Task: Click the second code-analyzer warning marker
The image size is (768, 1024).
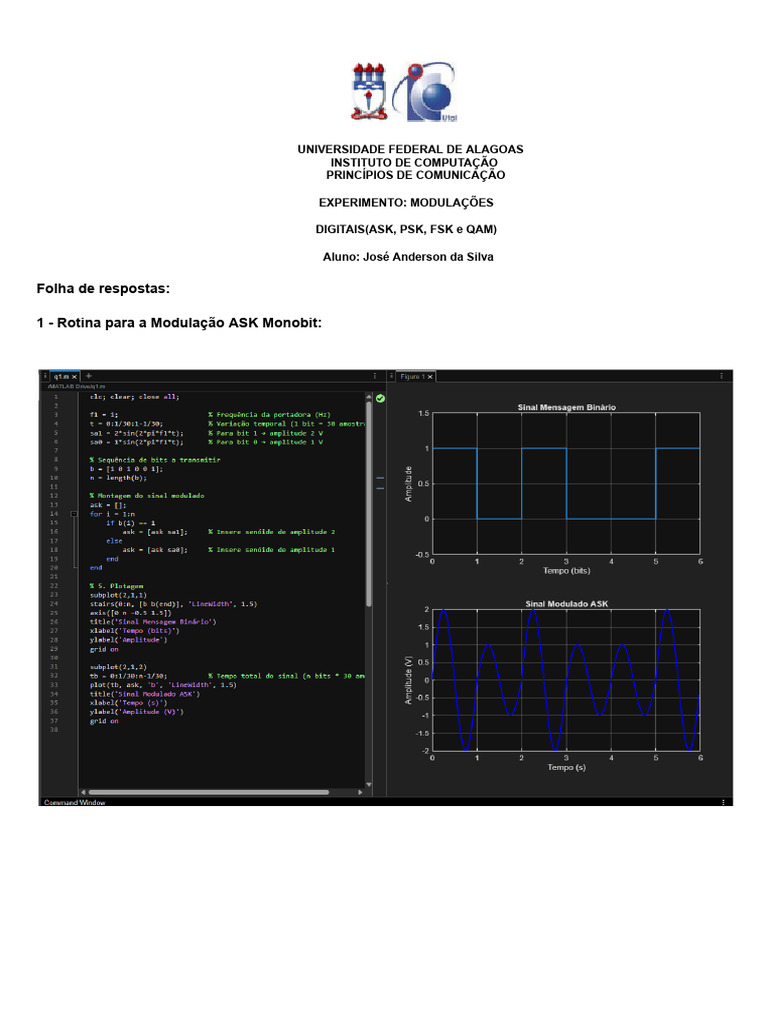Action: tap(380, 488)
